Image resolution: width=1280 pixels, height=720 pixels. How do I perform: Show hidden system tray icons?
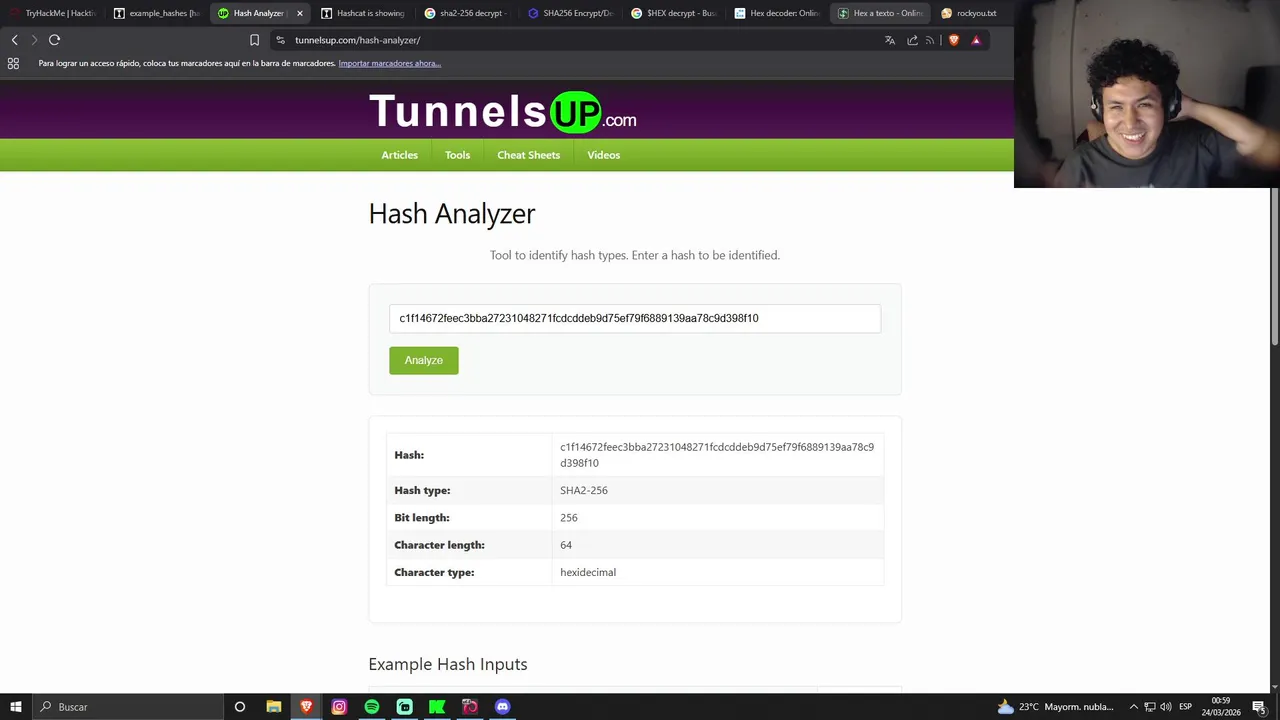[x=1133, y=707]
